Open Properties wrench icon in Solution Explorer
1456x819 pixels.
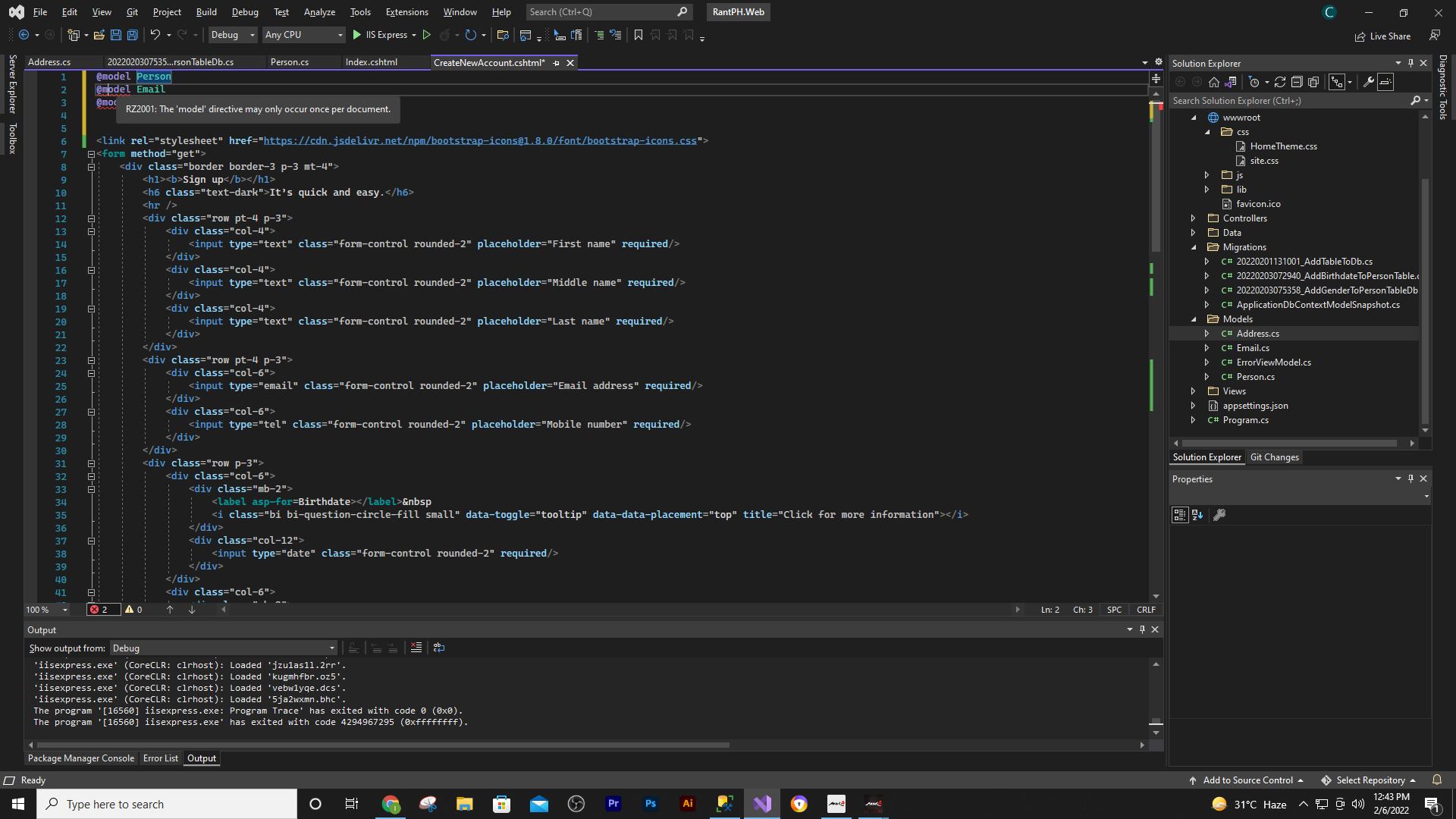1369,82
